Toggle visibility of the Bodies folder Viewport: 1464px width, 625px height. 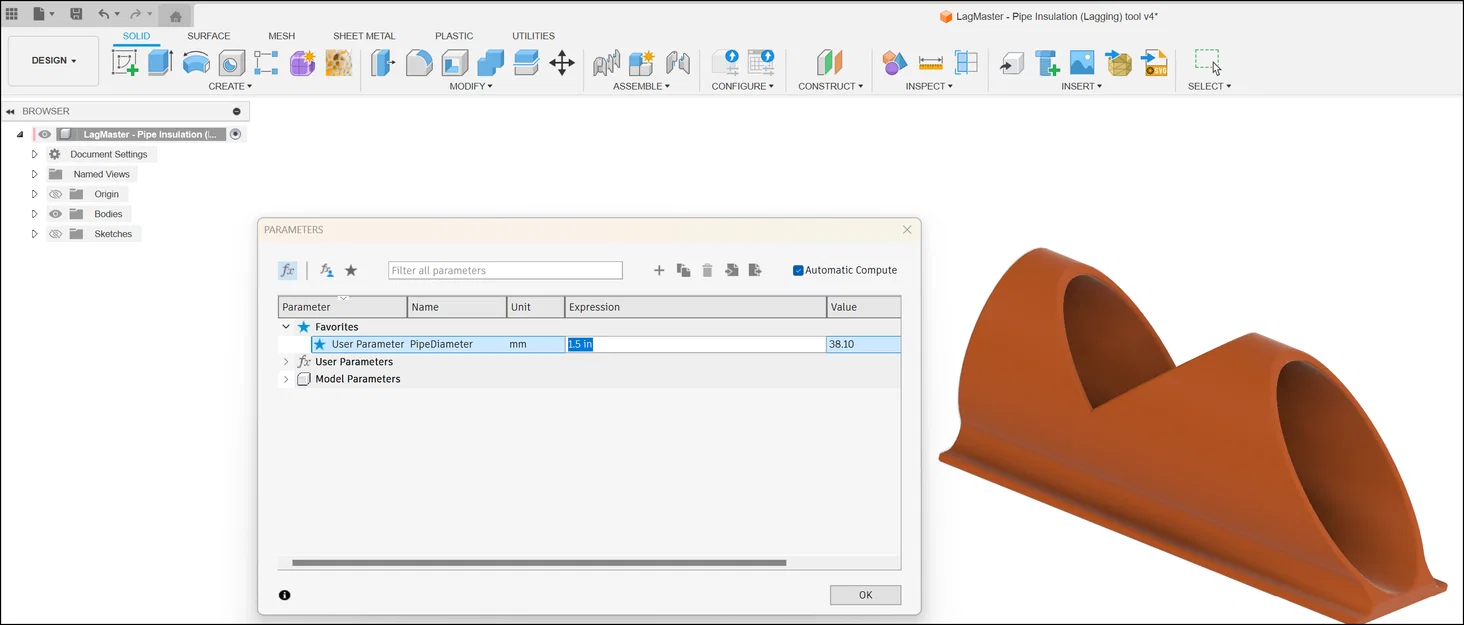56,214
